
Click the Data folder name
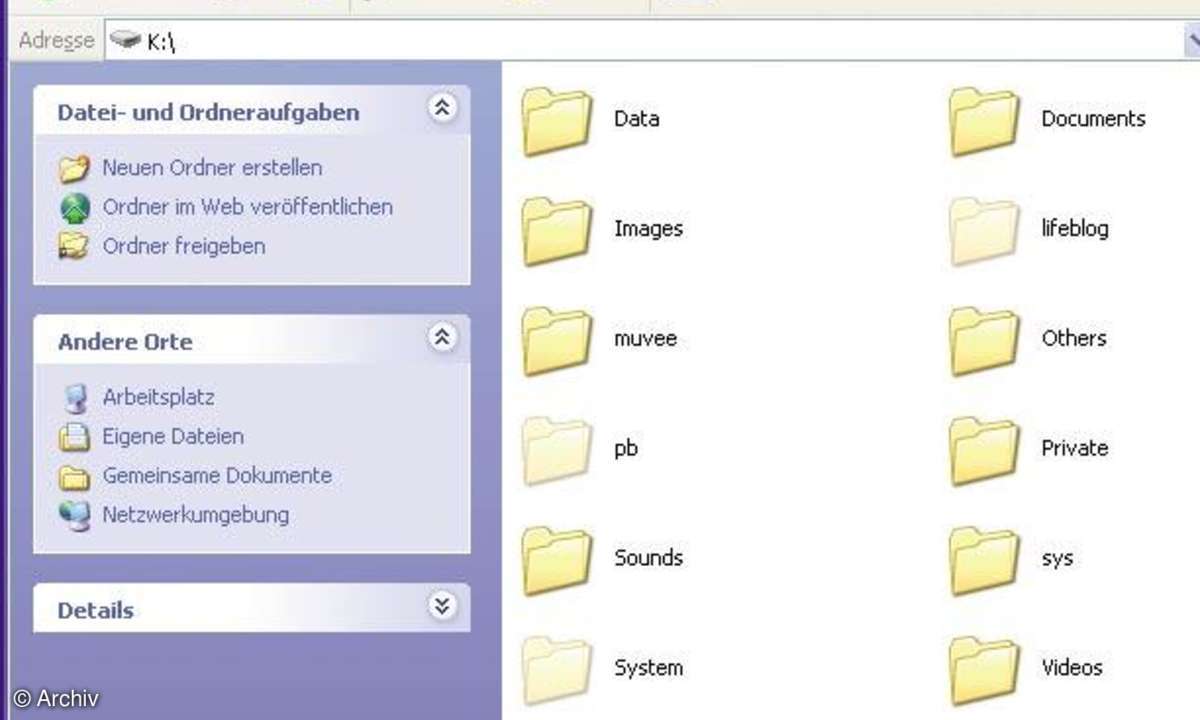tap(637, 119)
